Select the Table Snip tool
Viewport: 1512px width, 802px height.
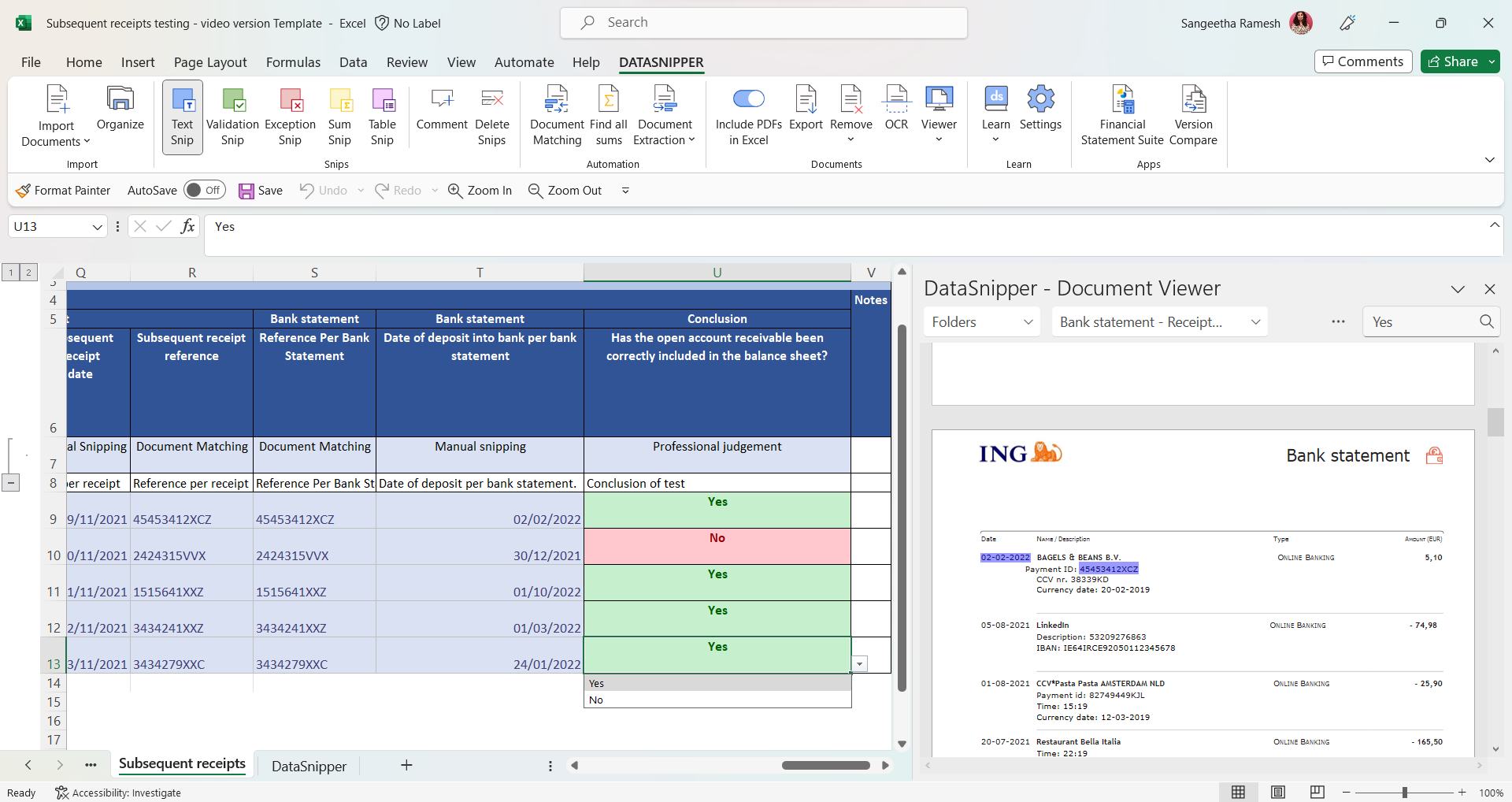click(x=382, y=117)
